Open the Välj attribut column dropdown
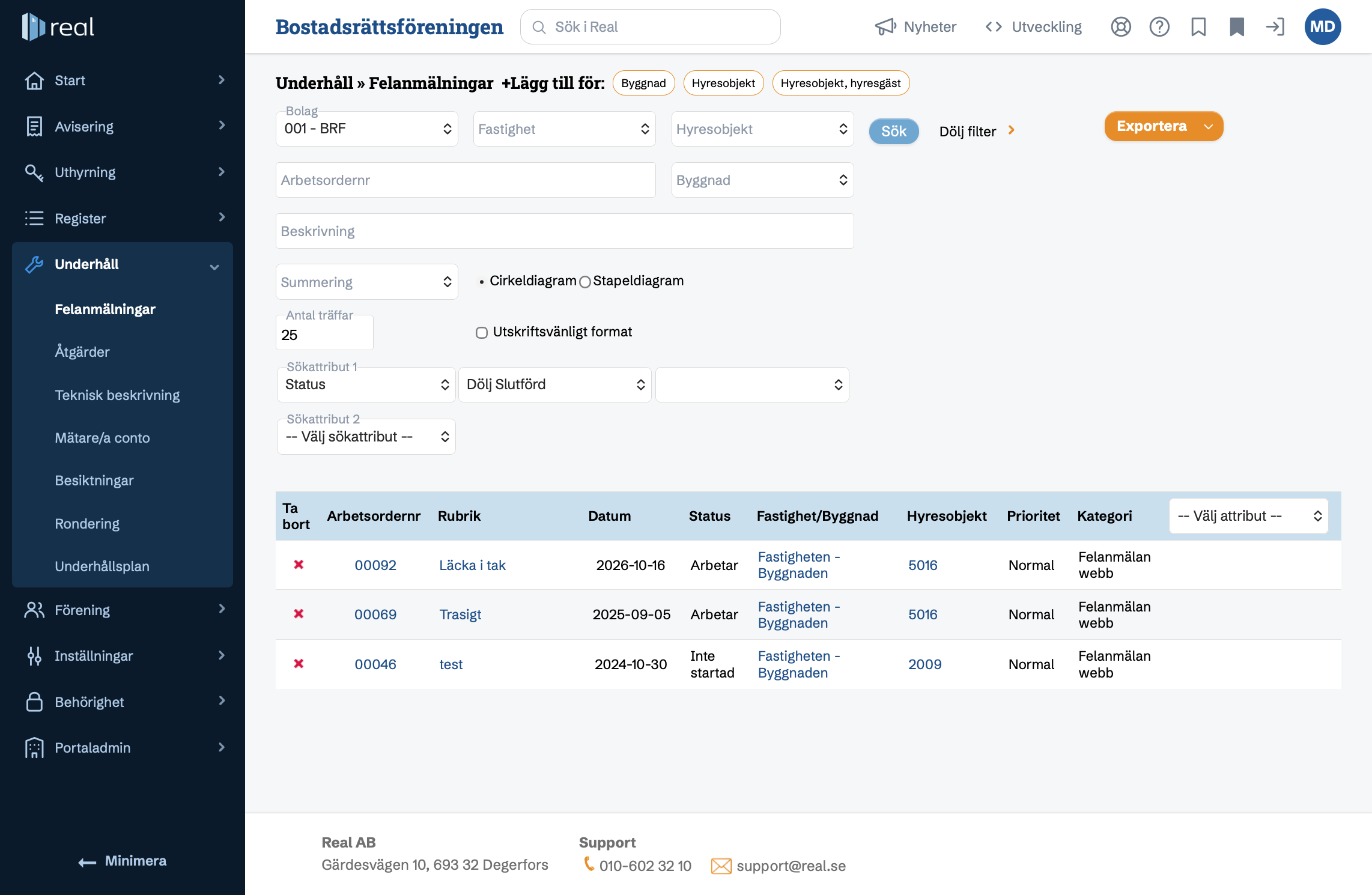The image size is (1372, 895). click(1249, 516)
